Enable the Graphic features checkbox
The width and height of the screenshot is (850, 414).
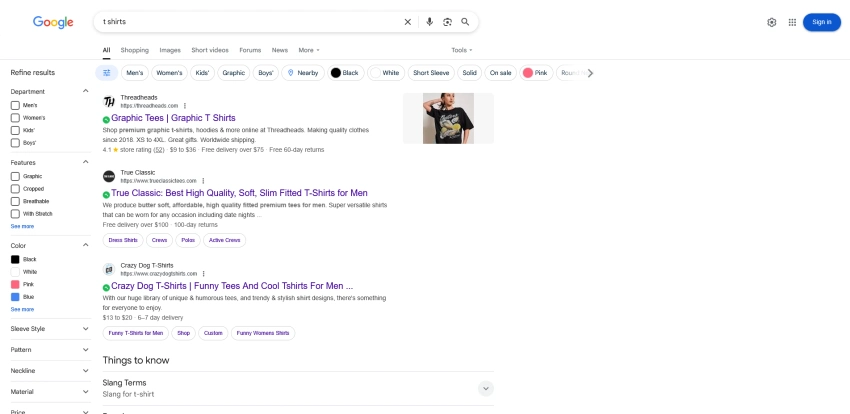[15, 176]
